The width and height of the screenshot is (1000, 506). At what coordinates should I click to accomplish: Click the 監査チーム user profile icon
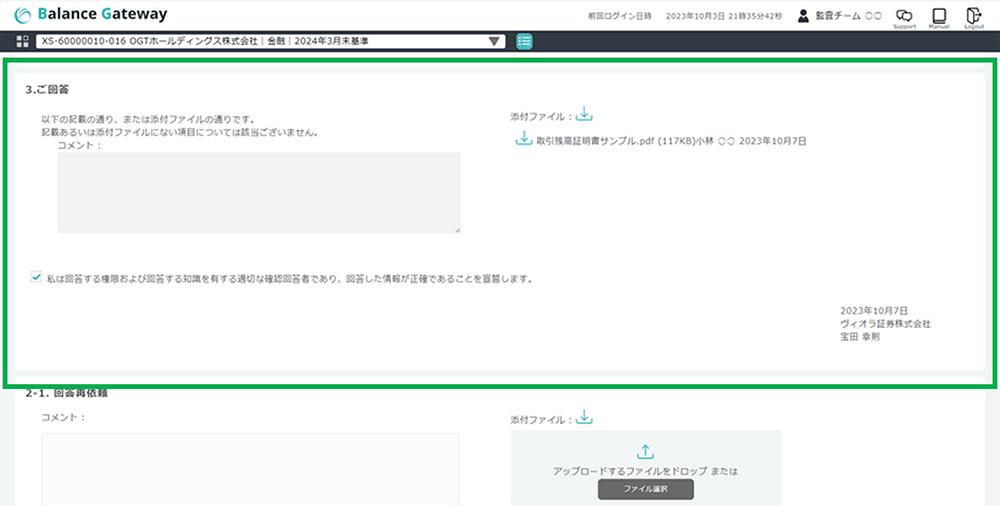coord(803,16)
